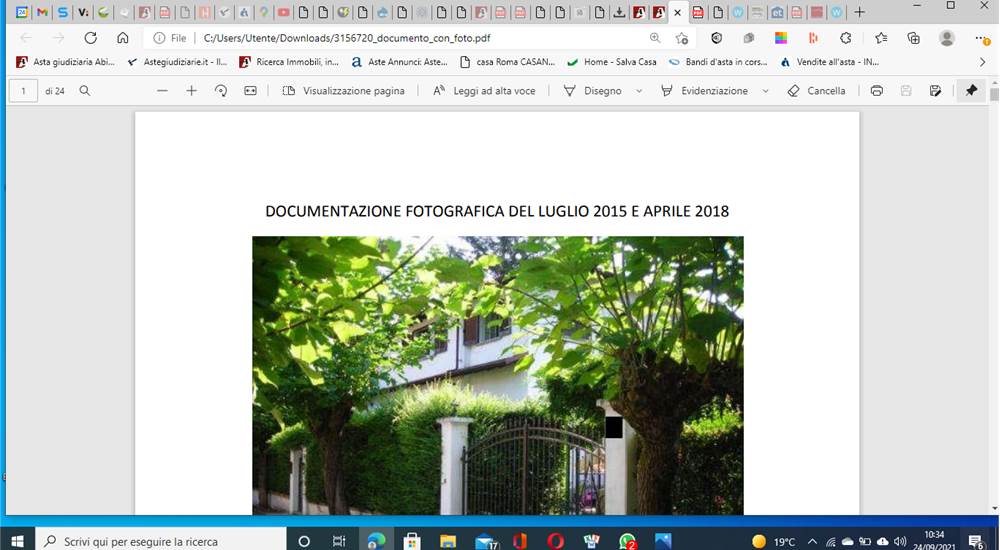Click the Save As icon
Screen dimensions: 1000x550
[x=936, y=91]
